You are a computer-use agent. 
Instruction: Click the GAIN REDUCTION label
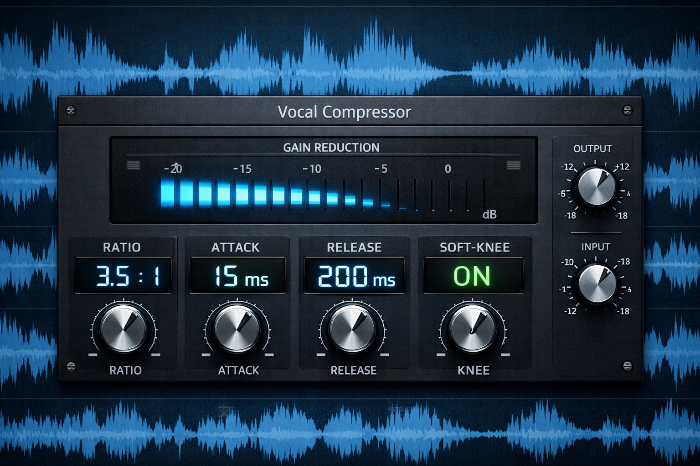pos(331,148)
